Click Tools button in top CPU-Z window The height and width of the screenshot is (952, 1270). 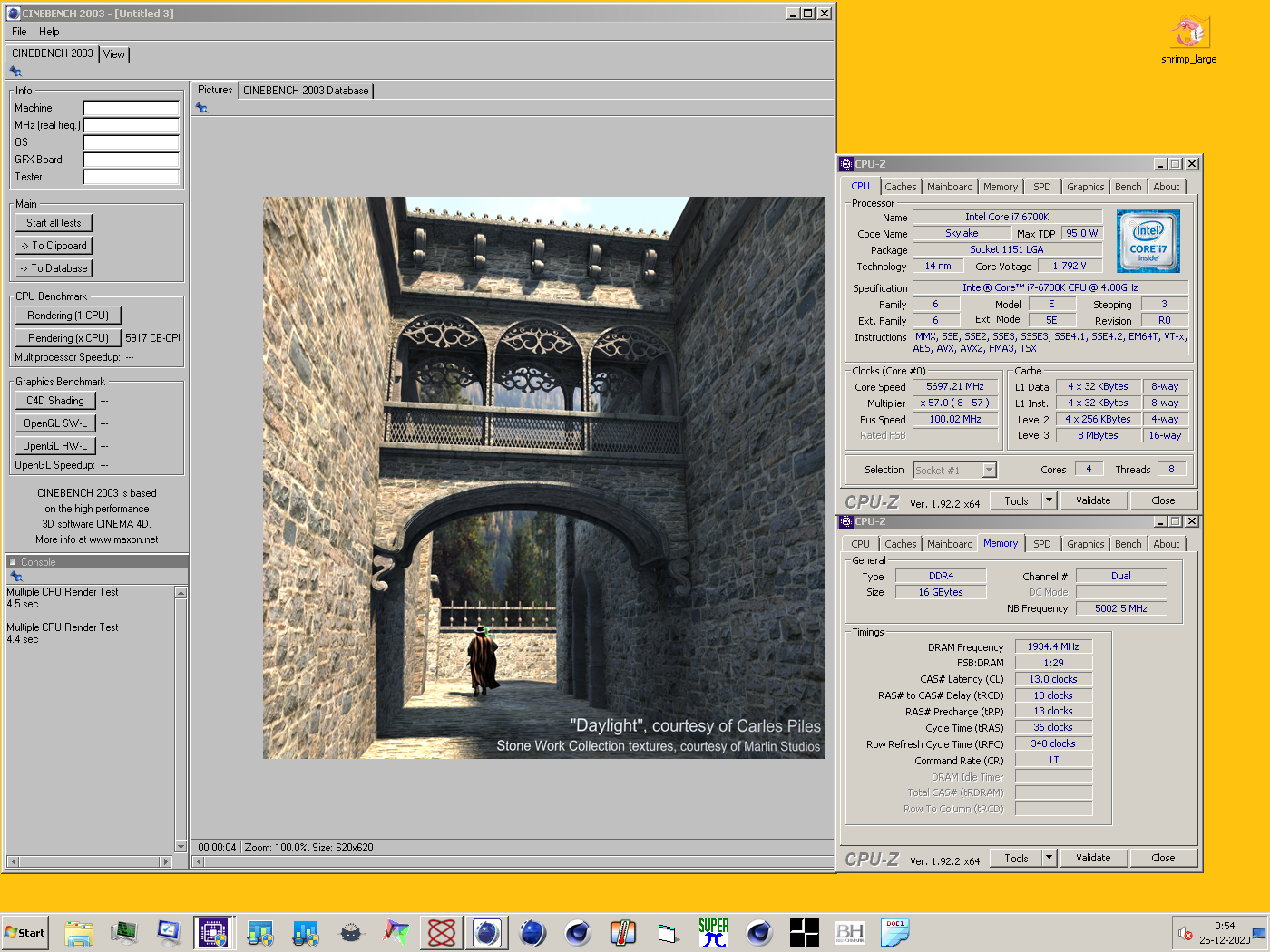[x=1016, y=500]
